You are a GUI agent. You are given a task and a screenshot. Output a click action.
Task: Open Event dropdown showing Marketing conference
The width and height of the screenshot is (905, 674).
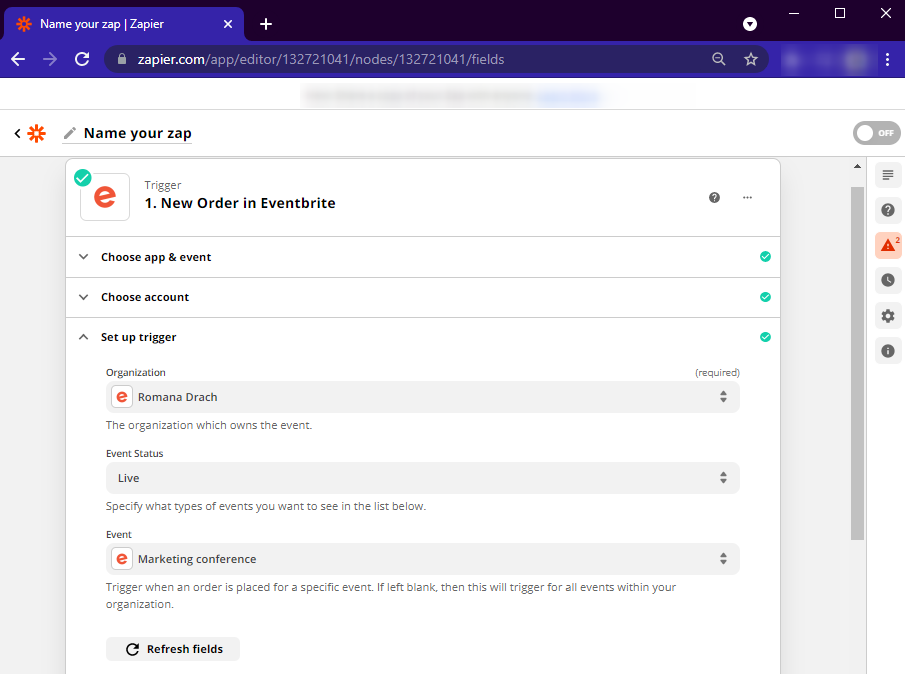tap(422, 559)
